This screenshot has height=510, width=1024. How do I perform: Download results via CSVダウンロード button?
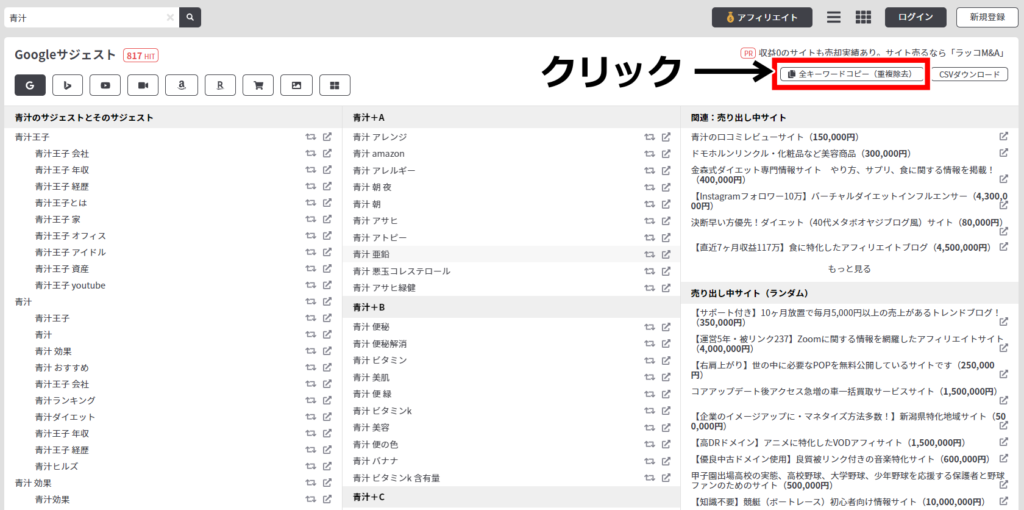pos(969,74)
